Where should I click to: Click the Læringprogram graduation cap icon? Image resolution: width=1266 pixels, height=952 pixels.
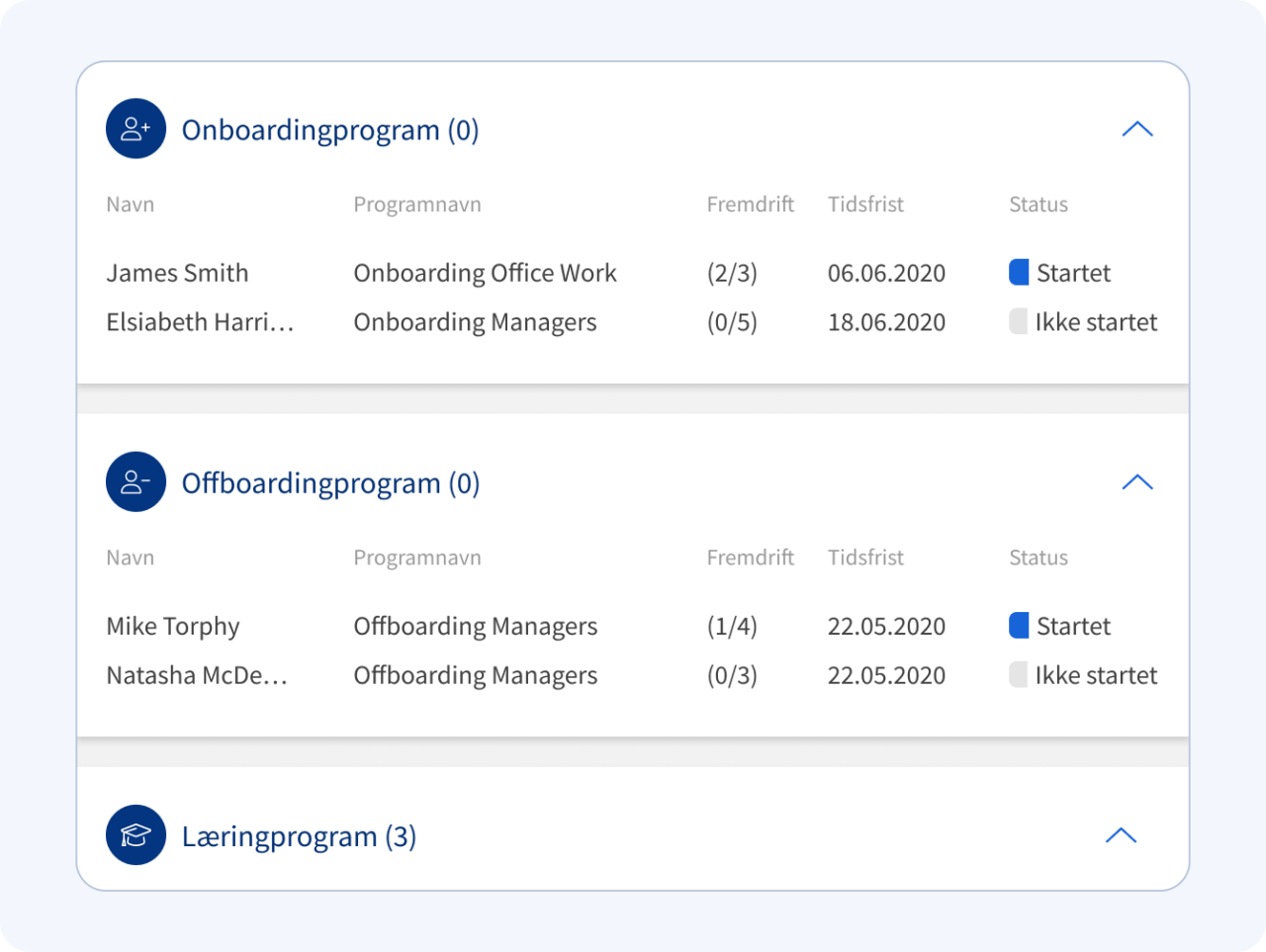pyautogui.click(x=136, y=835)
